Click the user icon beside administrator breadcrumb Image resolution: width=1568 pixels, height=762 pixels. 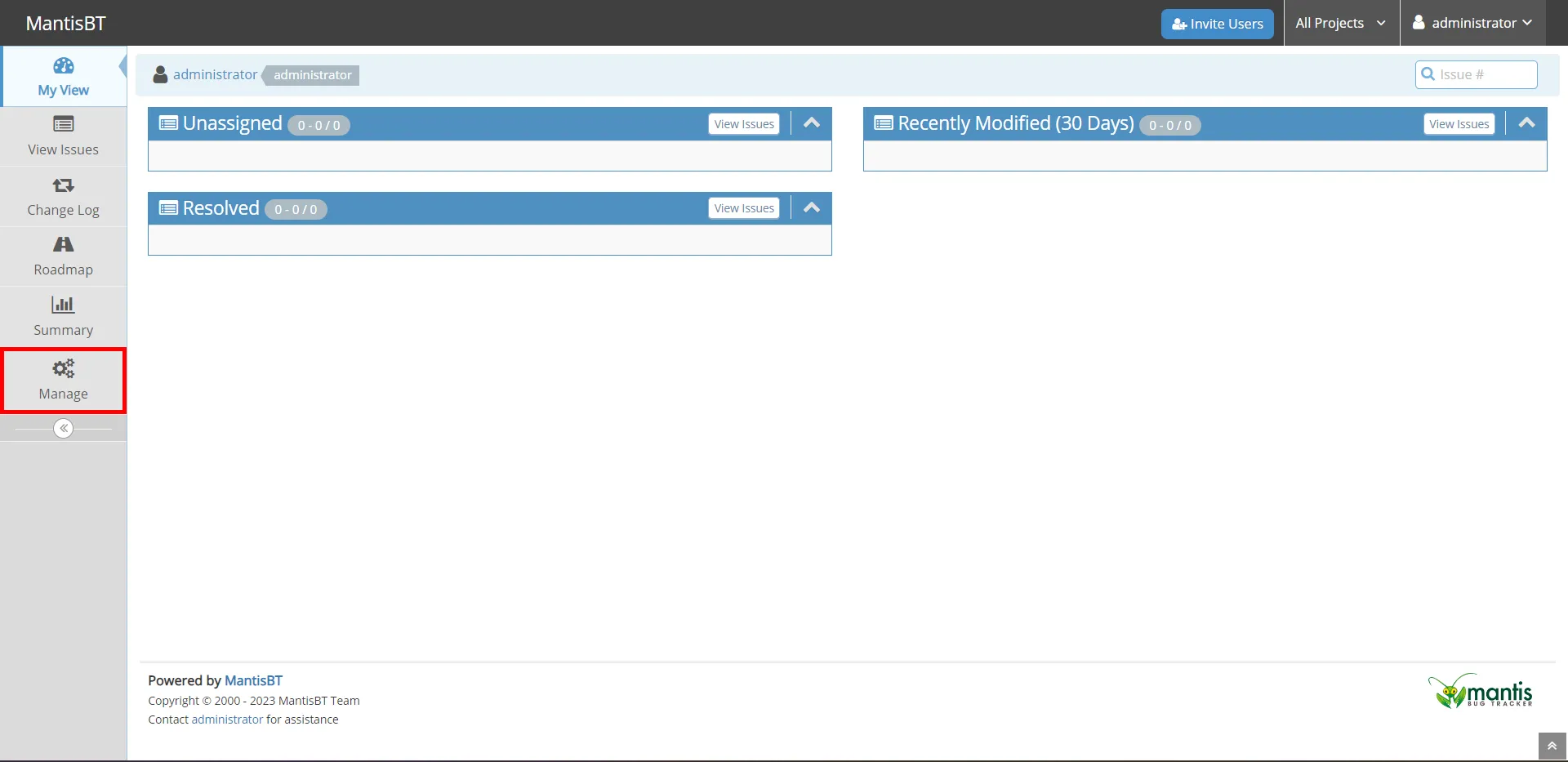[161, 74]
